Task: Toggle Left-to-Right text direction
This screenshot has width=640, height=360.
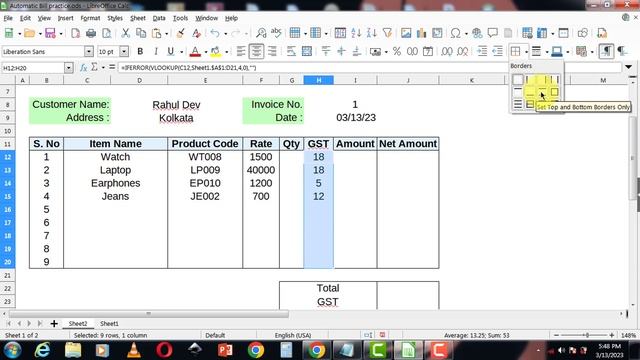Action: (x=607, y=51)
